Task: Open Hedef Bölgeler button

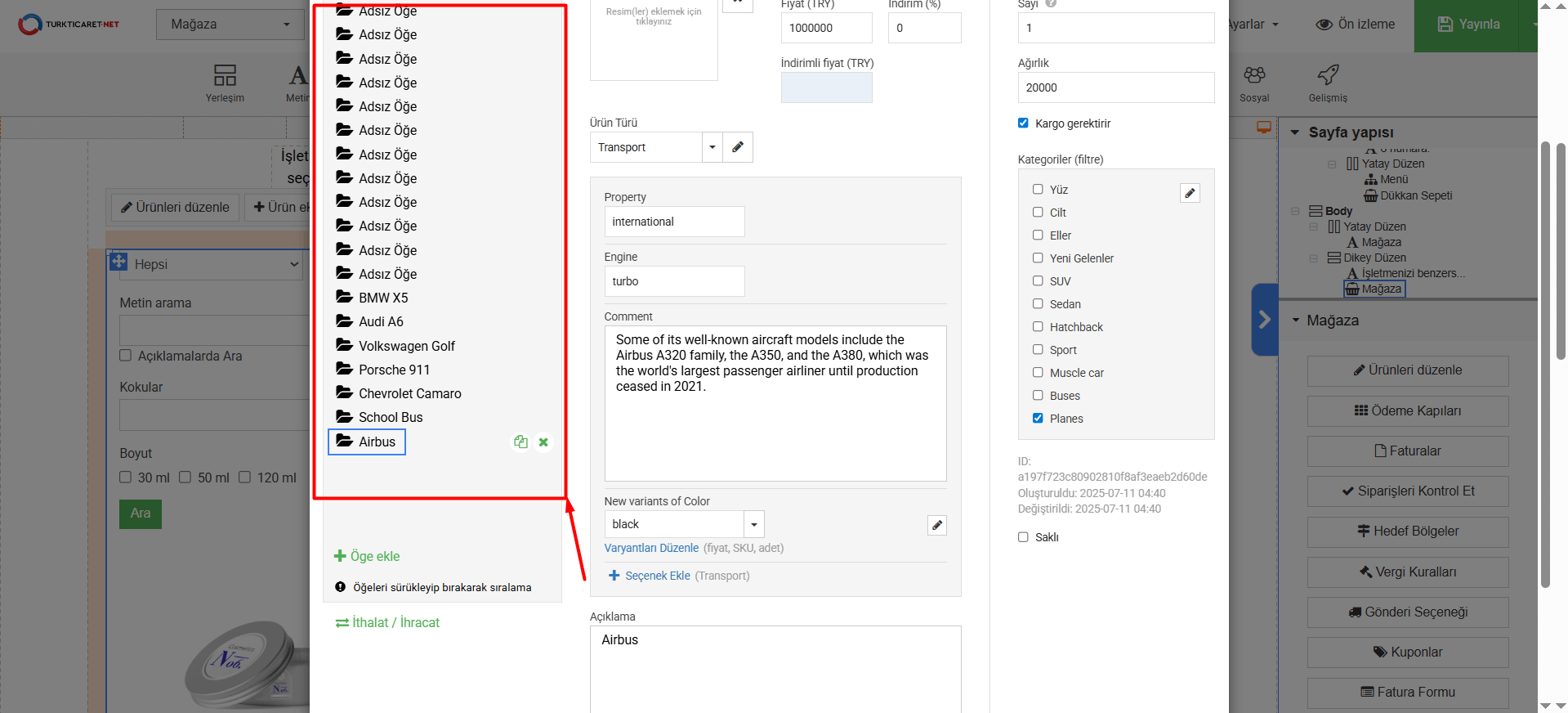Action: coord(1408,531)
